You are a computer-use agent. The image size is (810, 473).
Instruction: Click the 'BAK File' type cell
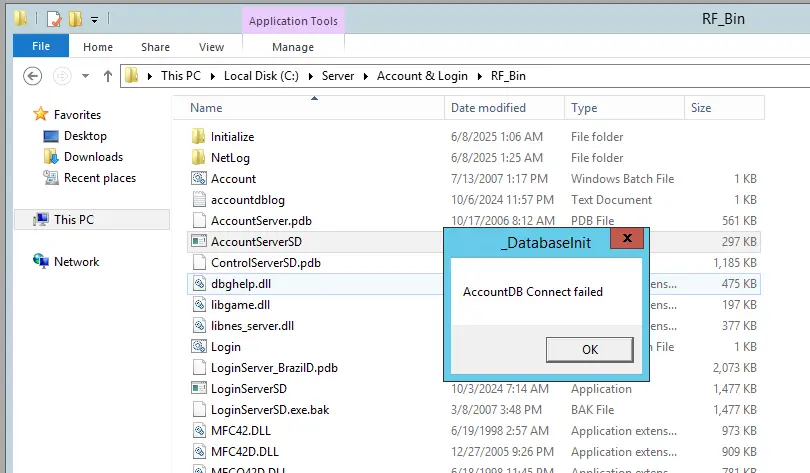pos(592,410)
